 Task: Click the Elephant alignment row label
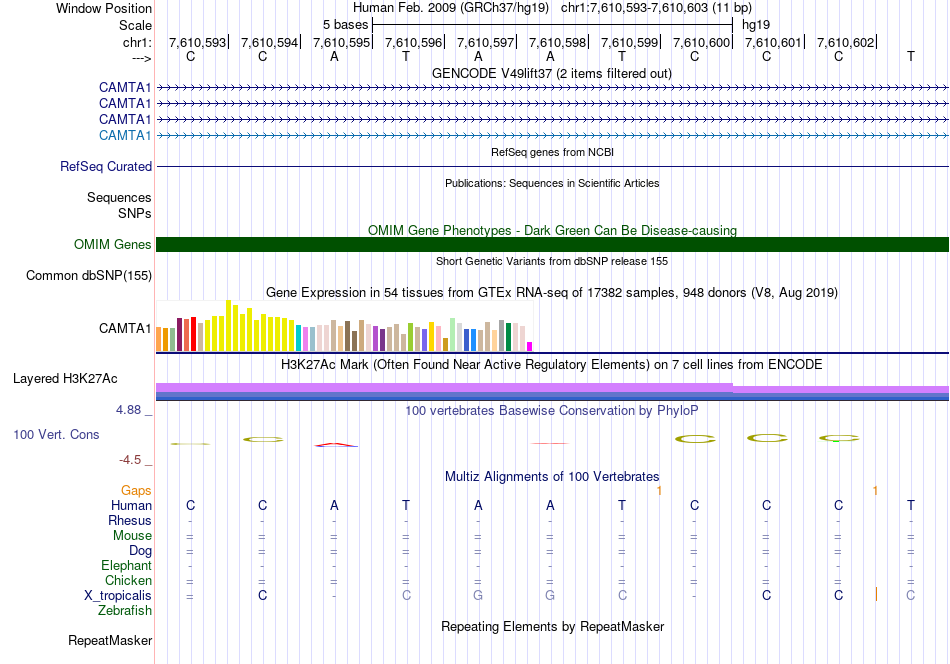pos(126,565)
